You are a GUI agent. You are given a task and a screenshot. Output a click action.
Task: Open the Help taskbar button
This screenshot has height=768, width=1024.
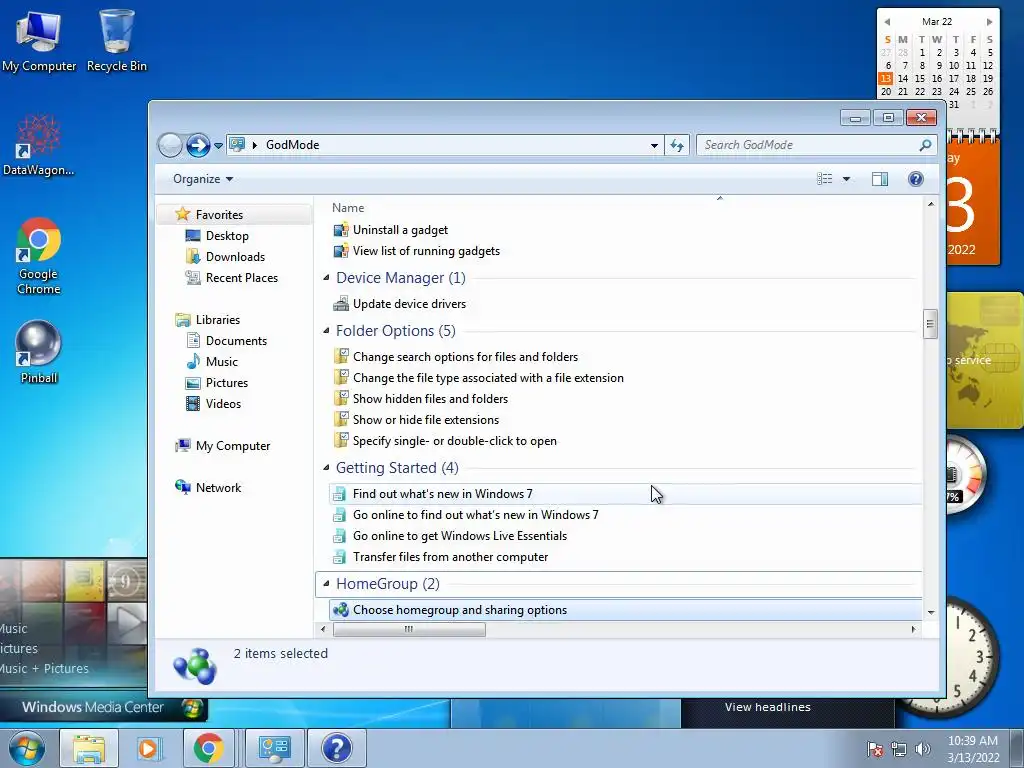[x=337, y=748]
